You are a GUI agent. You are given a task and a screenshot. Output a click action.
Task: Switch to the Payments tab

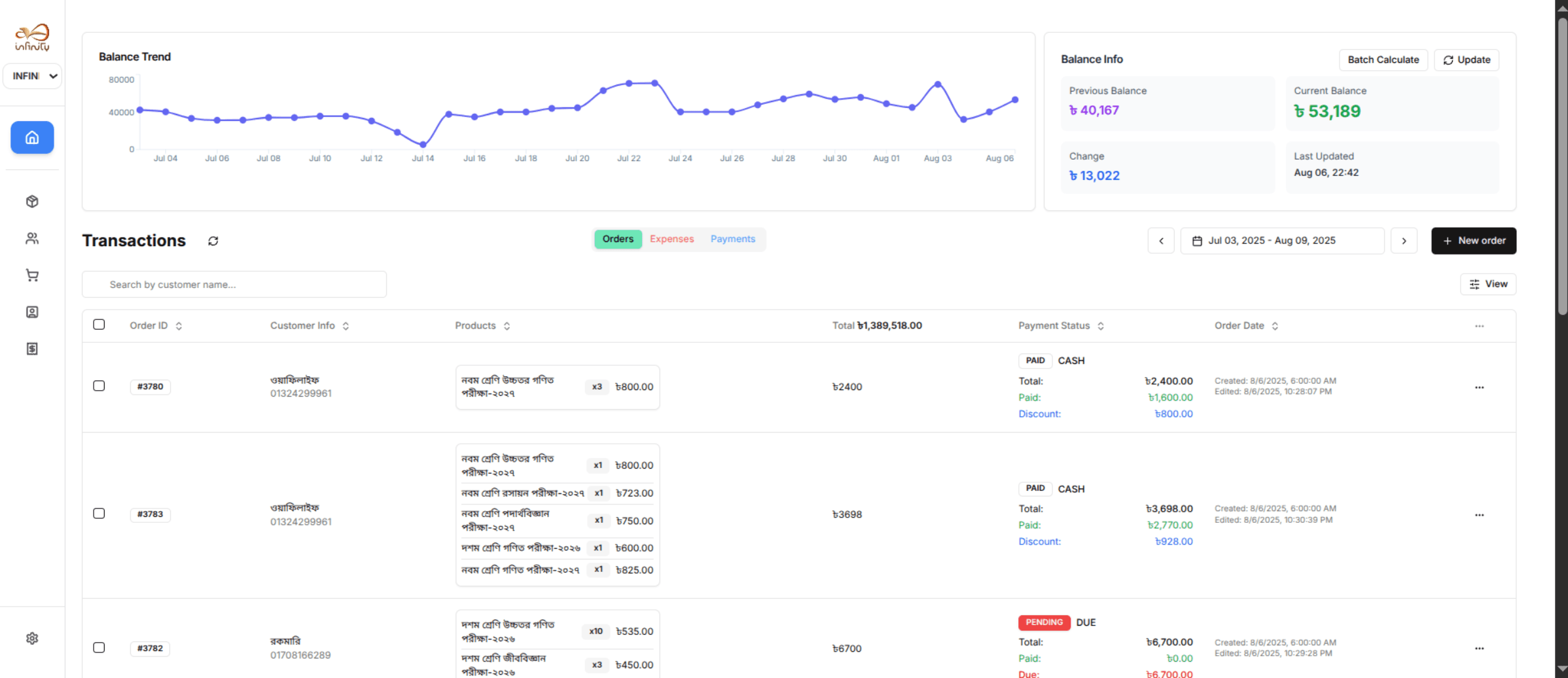732,239
